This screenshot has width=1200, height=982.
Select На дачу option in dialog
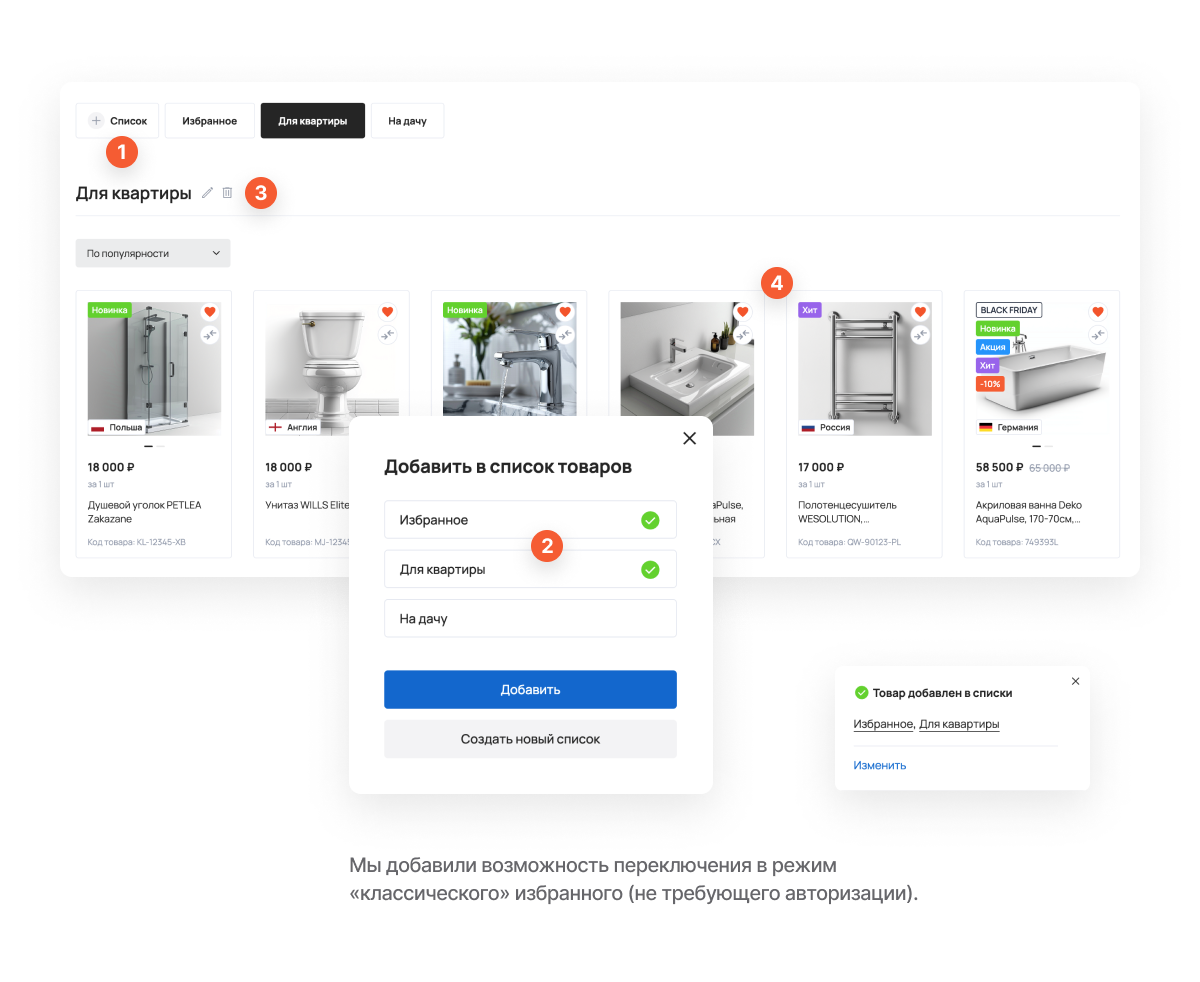530,618
